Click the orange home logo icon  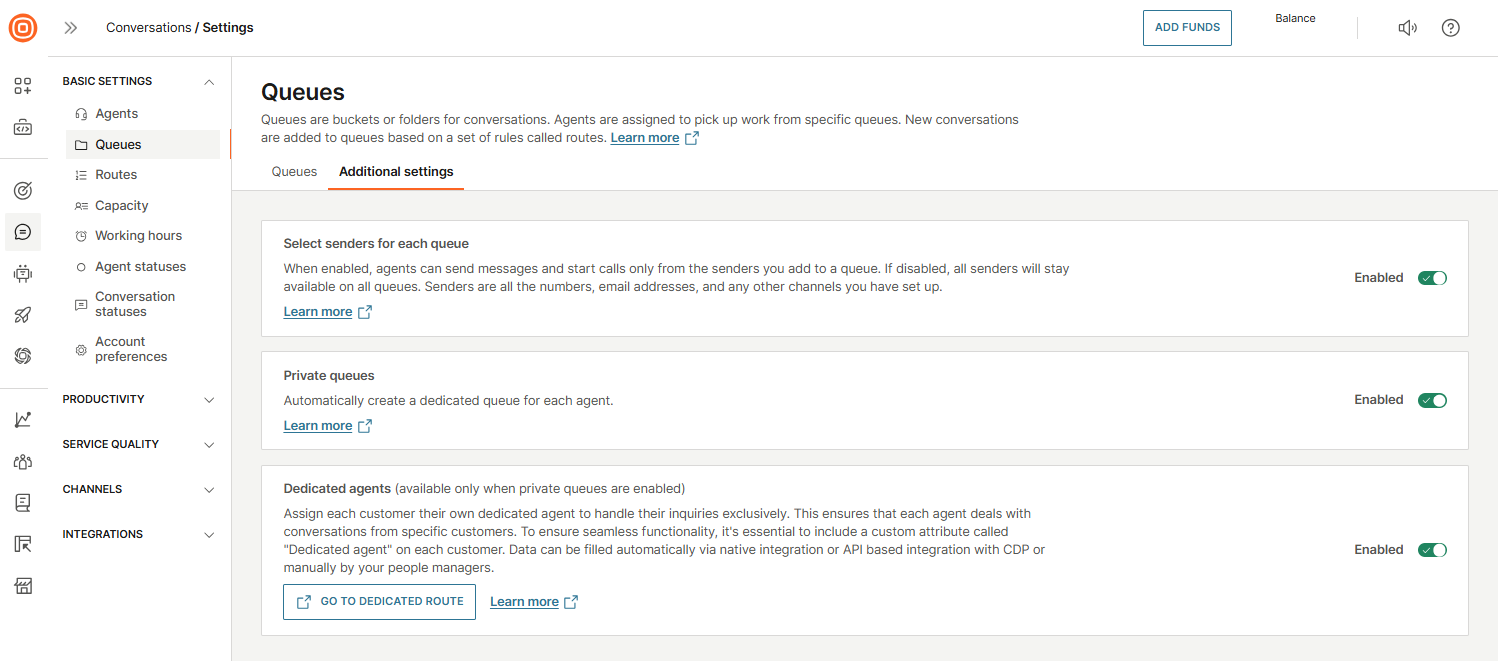(23, 28)
